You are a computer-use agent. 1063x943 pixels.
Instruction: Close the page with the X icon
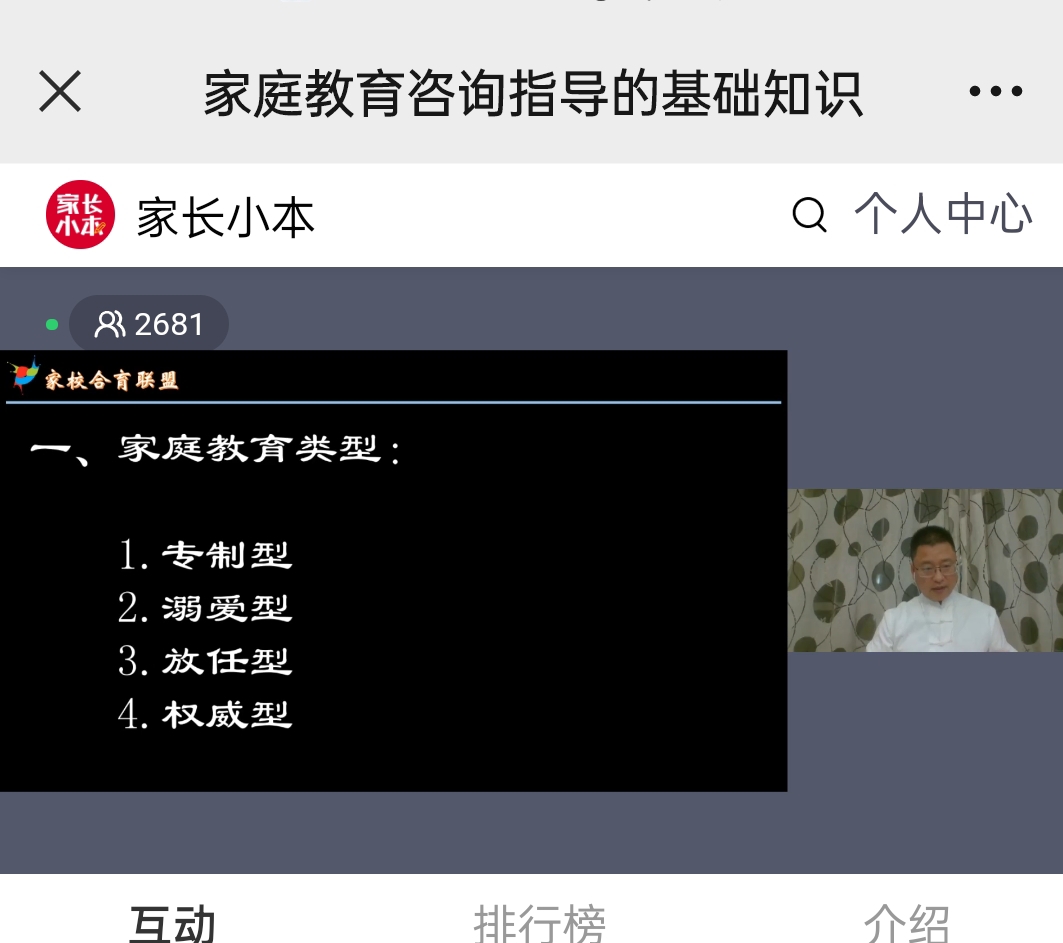pos(60,92)
